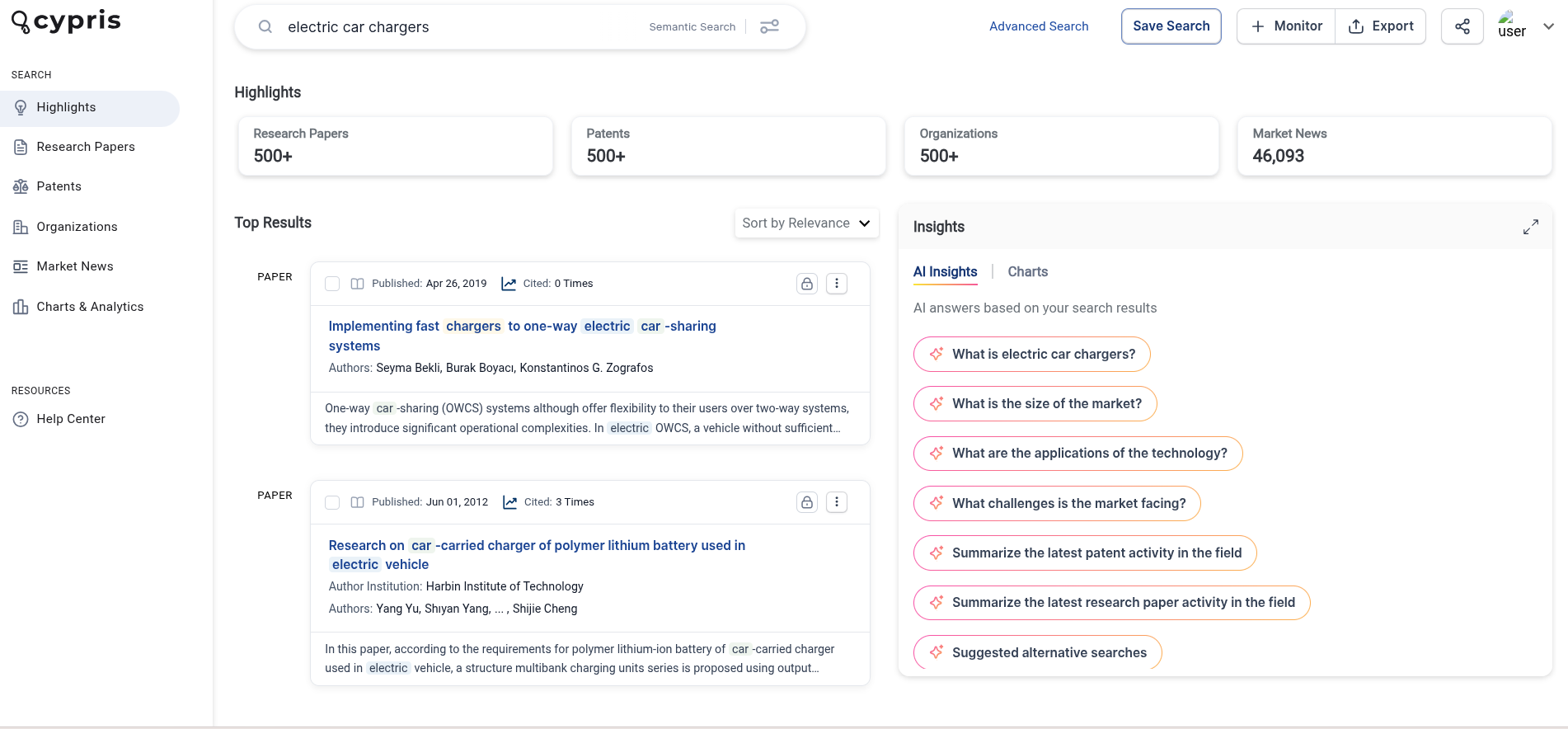Click Semantic Search label
Image resolution: width=1568 pixels, height=729 pixels.
[692, 27]
